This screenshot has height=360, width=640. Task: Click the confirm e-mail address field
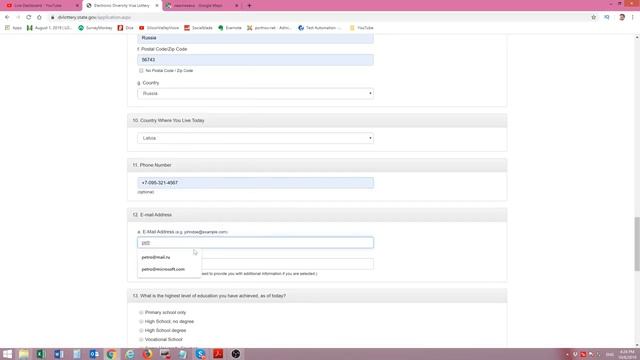point(287,264)
